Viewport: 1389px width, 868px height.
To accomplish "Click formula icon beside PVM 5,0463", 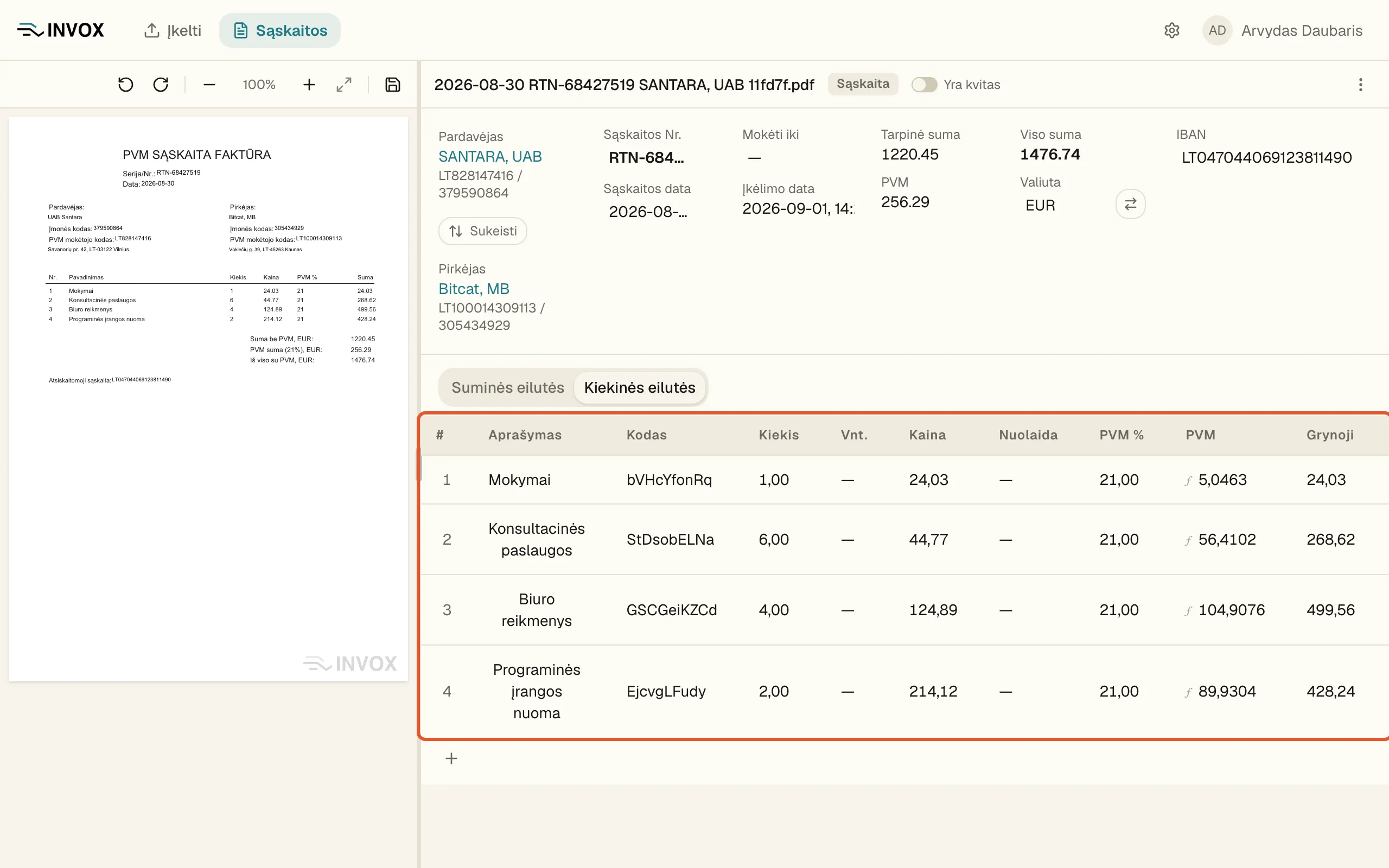I will coord(1189,481).
